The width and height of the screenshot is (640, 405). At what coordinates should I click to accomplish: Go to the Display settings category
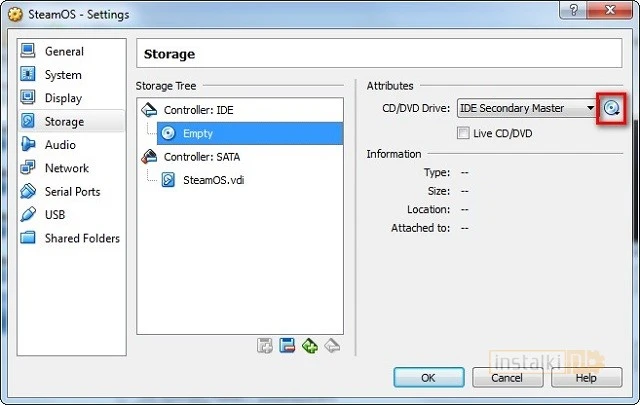(x=63, y=98)
